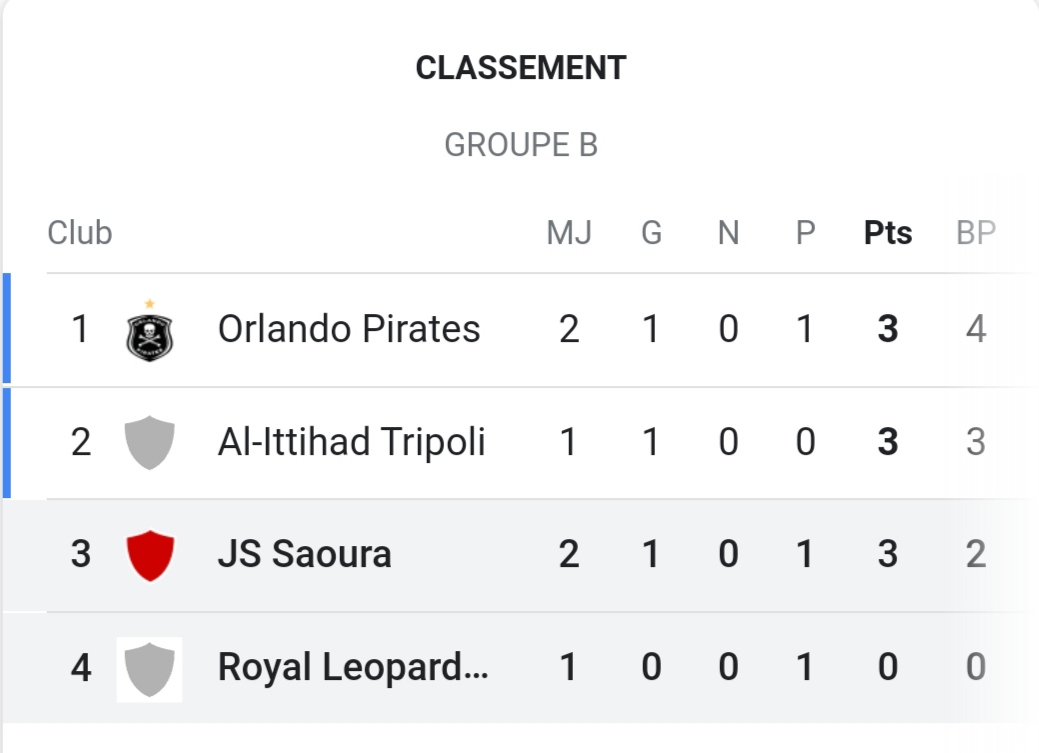
Task: Click Royal Leopards' grey shield logo
Action: point(149,668)
